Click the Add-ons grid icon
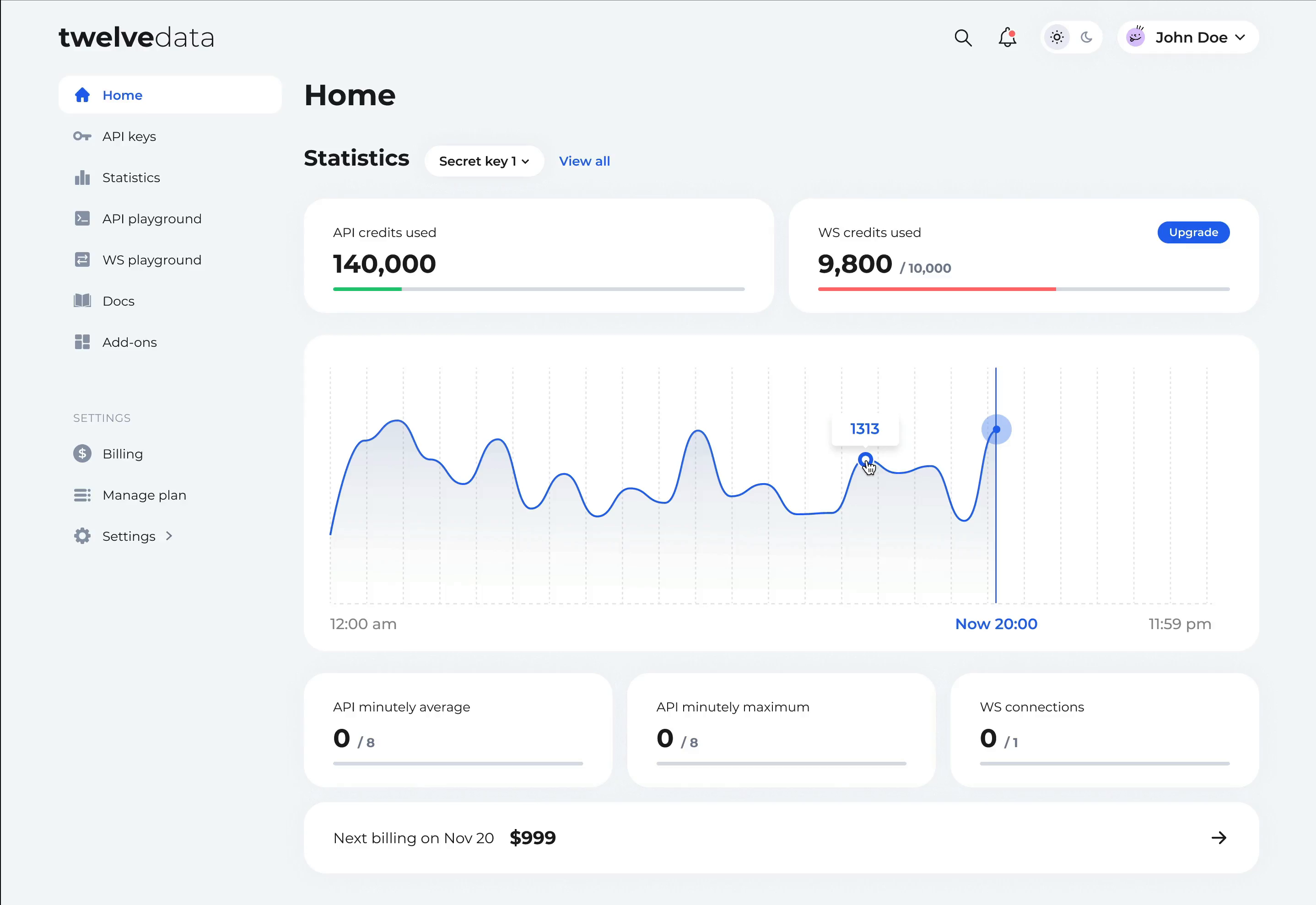This screenshot has width=1316, height=905. (x=82, y=342)
